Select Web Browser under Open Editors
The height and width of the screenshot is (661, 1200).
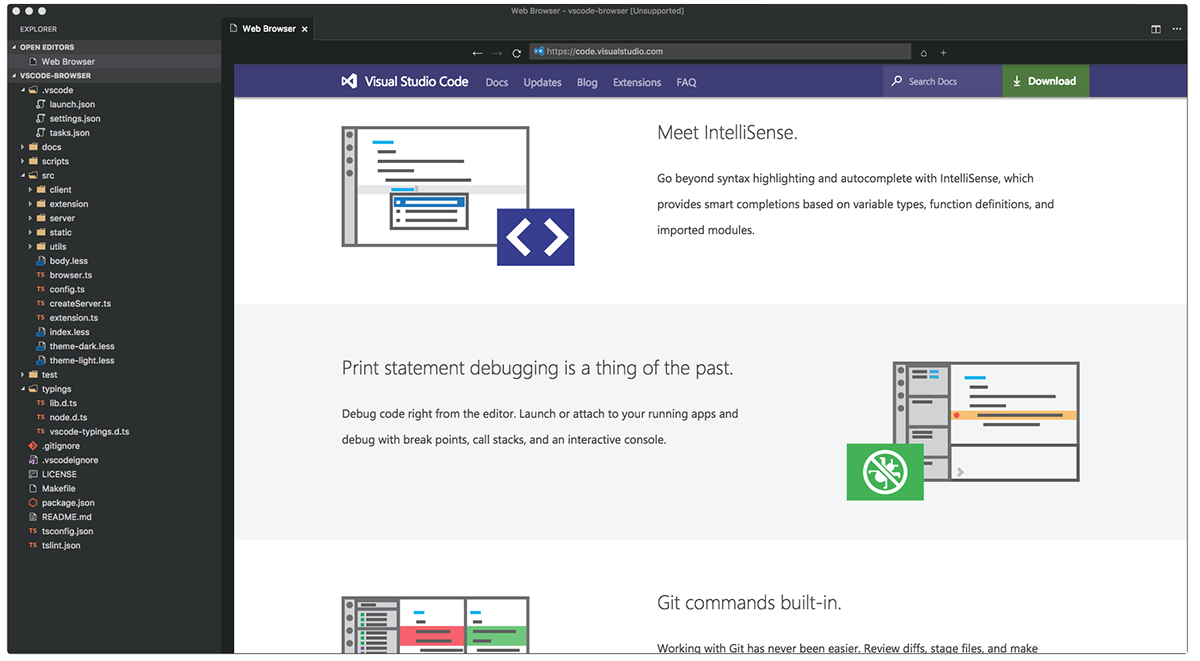coord(68,62)
